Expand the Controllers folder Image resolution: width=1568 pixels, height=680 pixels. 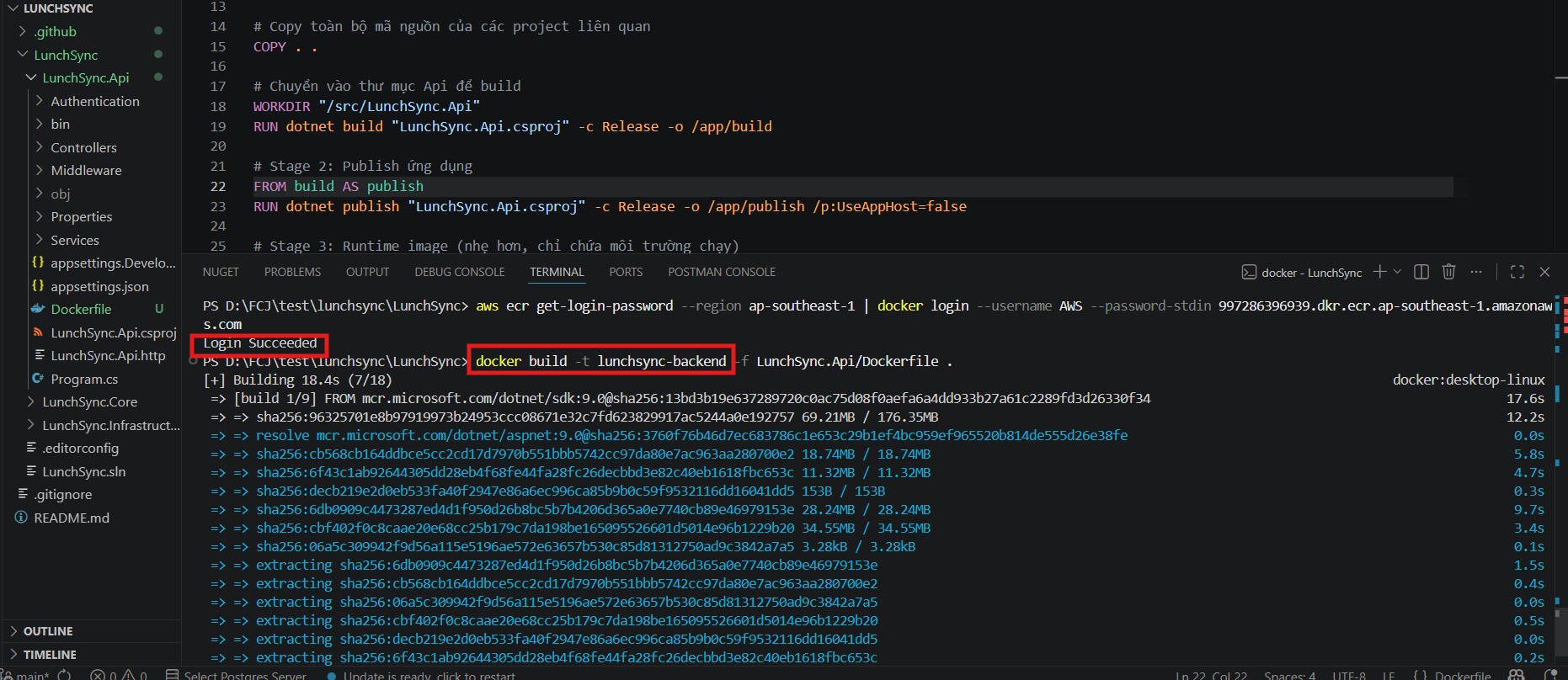click(83, 147)
